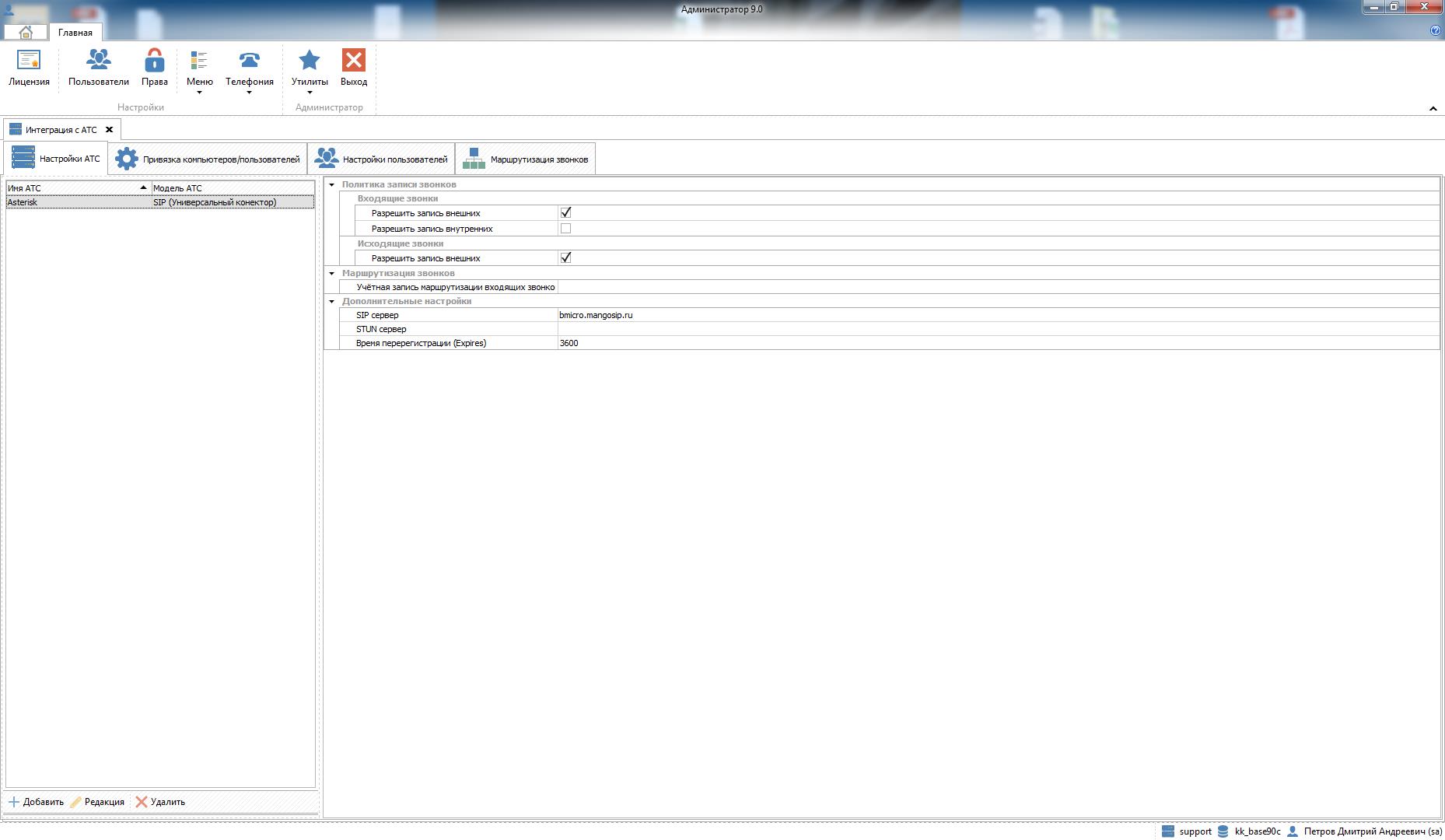Click SIP (Универсальный конектор) cell
Viewport: 1445px width, 840px height.
tap(233, 202)
